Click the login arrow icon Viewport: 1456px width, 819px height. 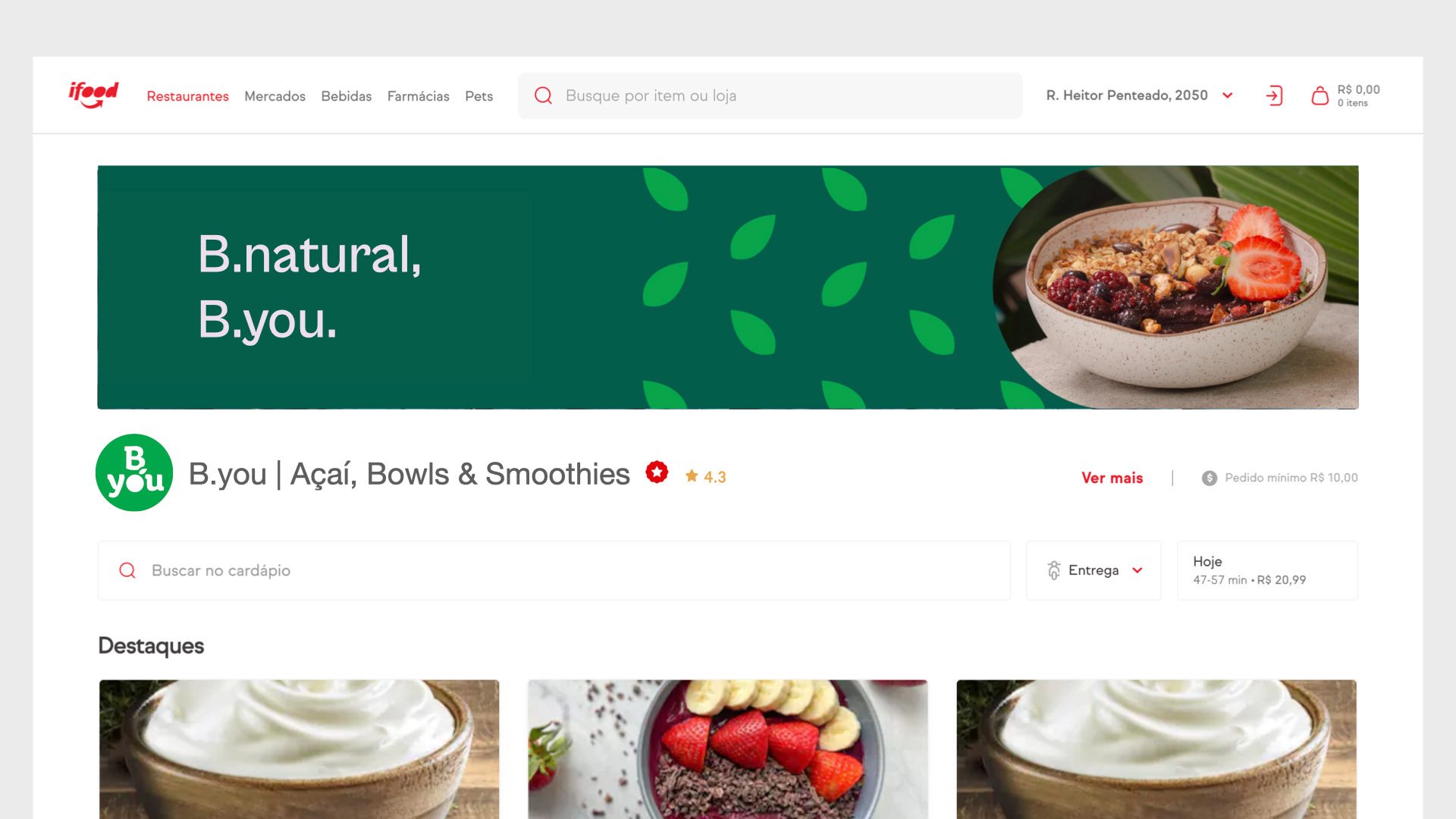pos(1274,96)
